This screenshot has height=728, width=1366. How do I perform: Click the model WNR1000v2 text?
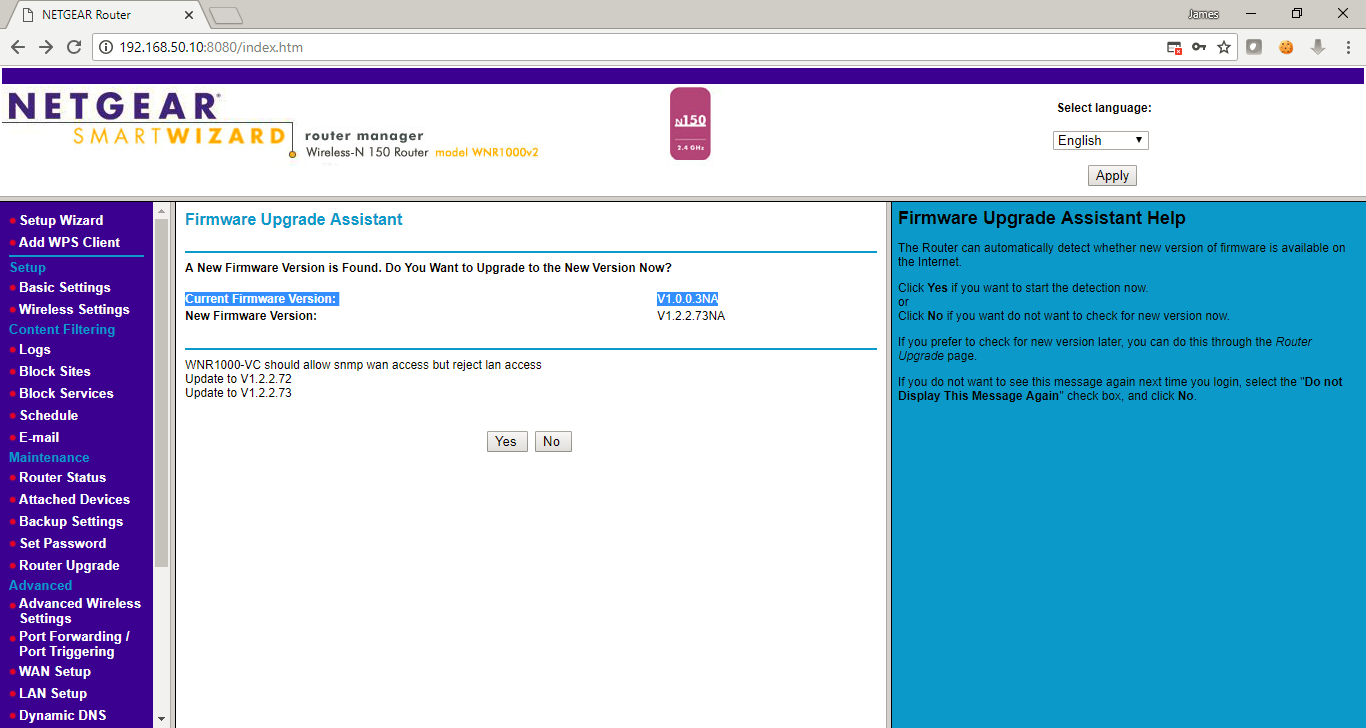(487, 152)
